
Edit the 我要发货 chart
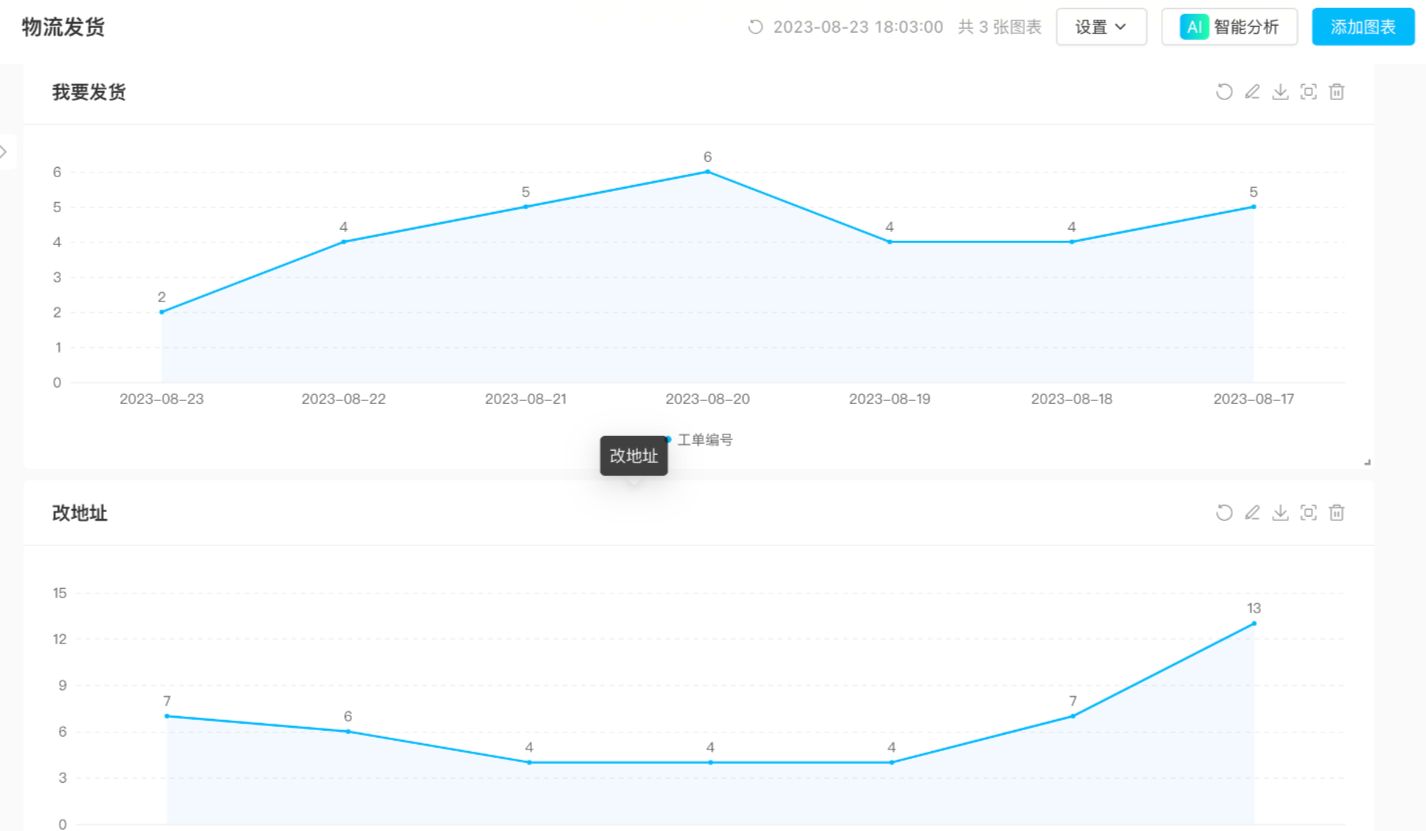point(1252,92)
